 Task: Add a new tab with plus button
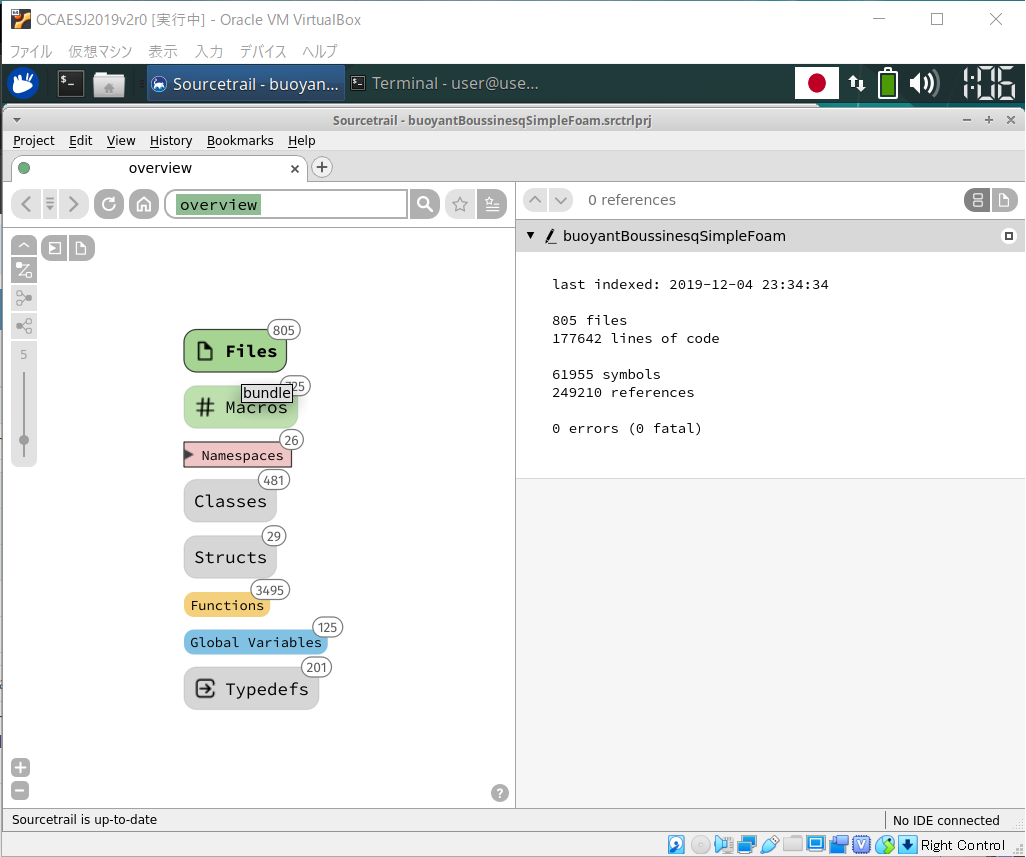tap(321, 167)
